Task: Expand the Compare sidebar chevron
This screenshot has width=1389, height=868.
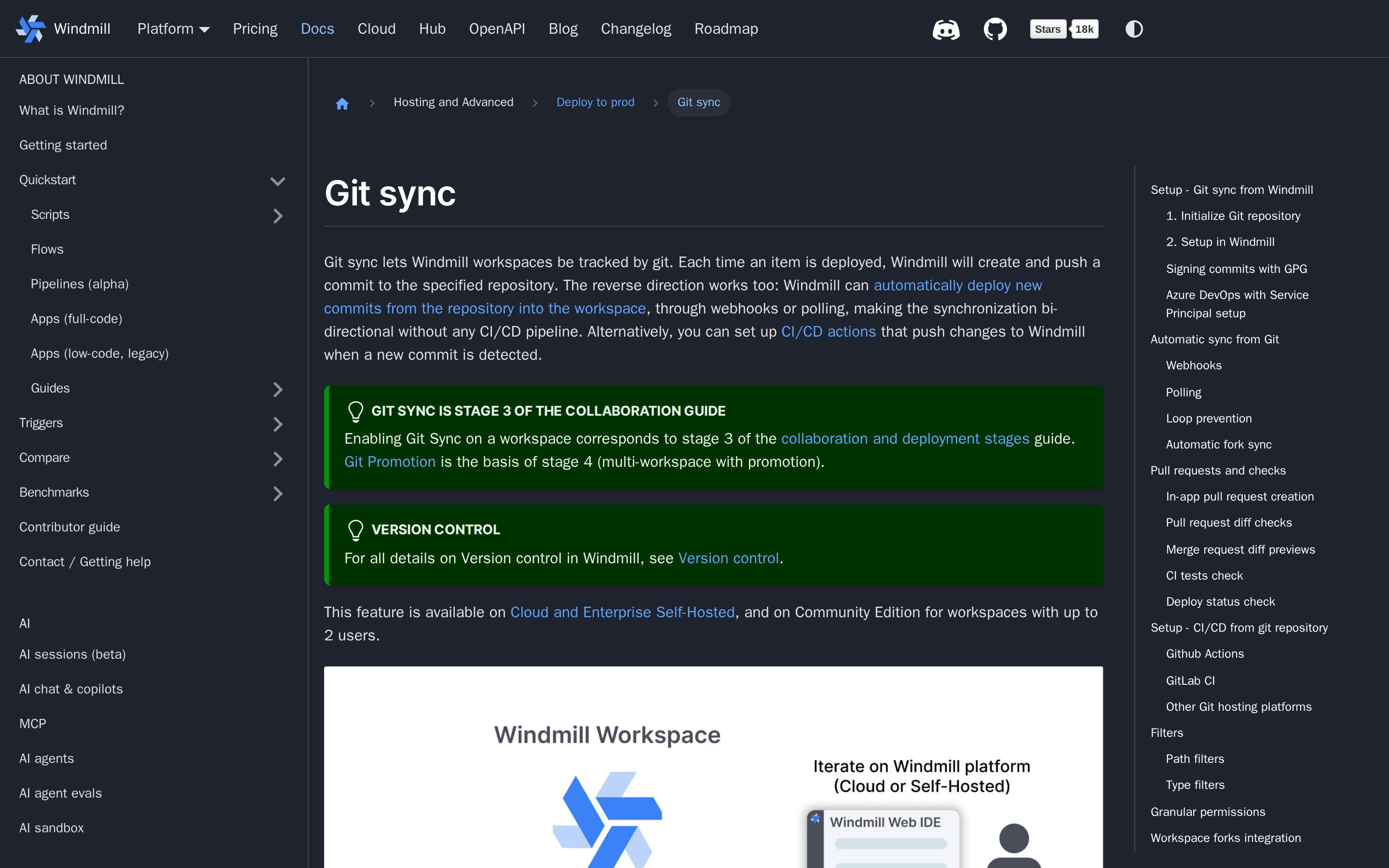Action: click(277, 458)
